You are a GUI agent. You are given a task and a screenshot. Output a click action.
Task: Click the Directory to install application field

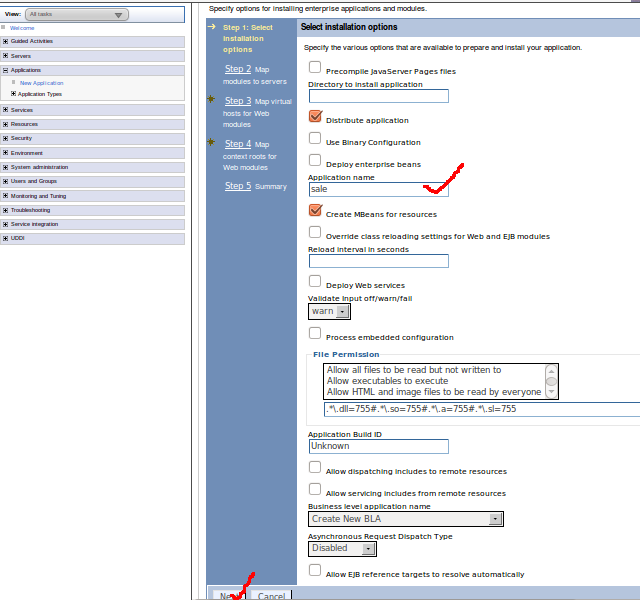(379, 96)
